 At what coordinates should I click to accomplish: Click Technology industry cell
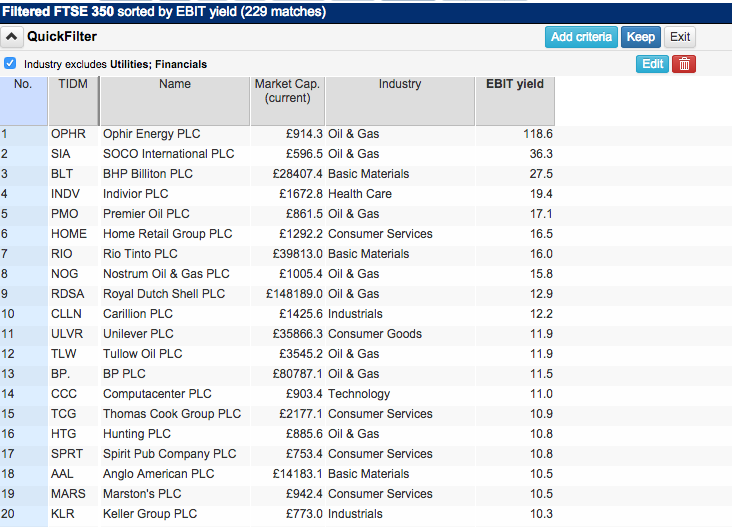[359, 394]
